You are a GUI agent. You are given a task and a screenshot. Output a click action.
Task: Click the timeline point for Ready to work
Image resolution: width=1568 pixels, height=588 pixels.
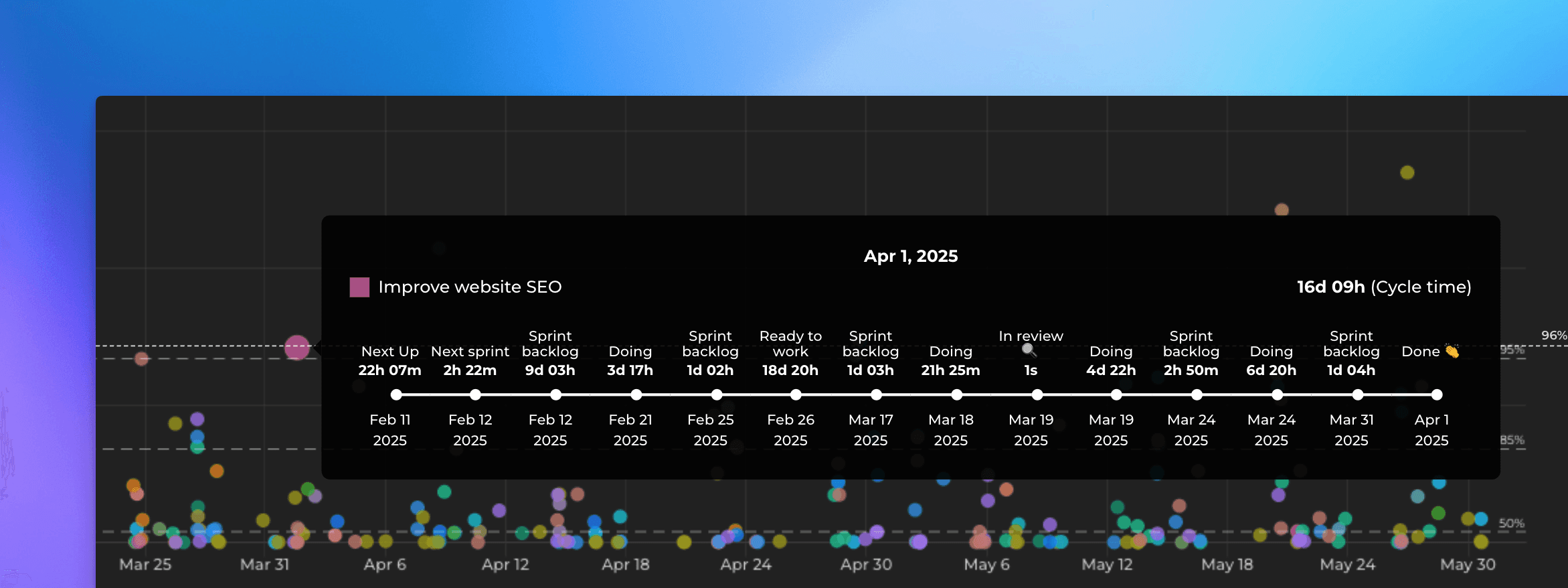pos(796,394)
